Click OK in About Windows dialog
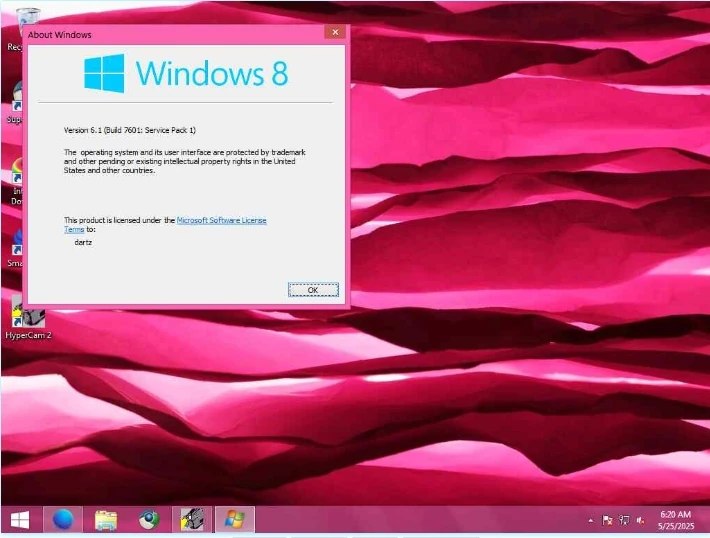Screen dimensions: 710x538 pos(313,290)
